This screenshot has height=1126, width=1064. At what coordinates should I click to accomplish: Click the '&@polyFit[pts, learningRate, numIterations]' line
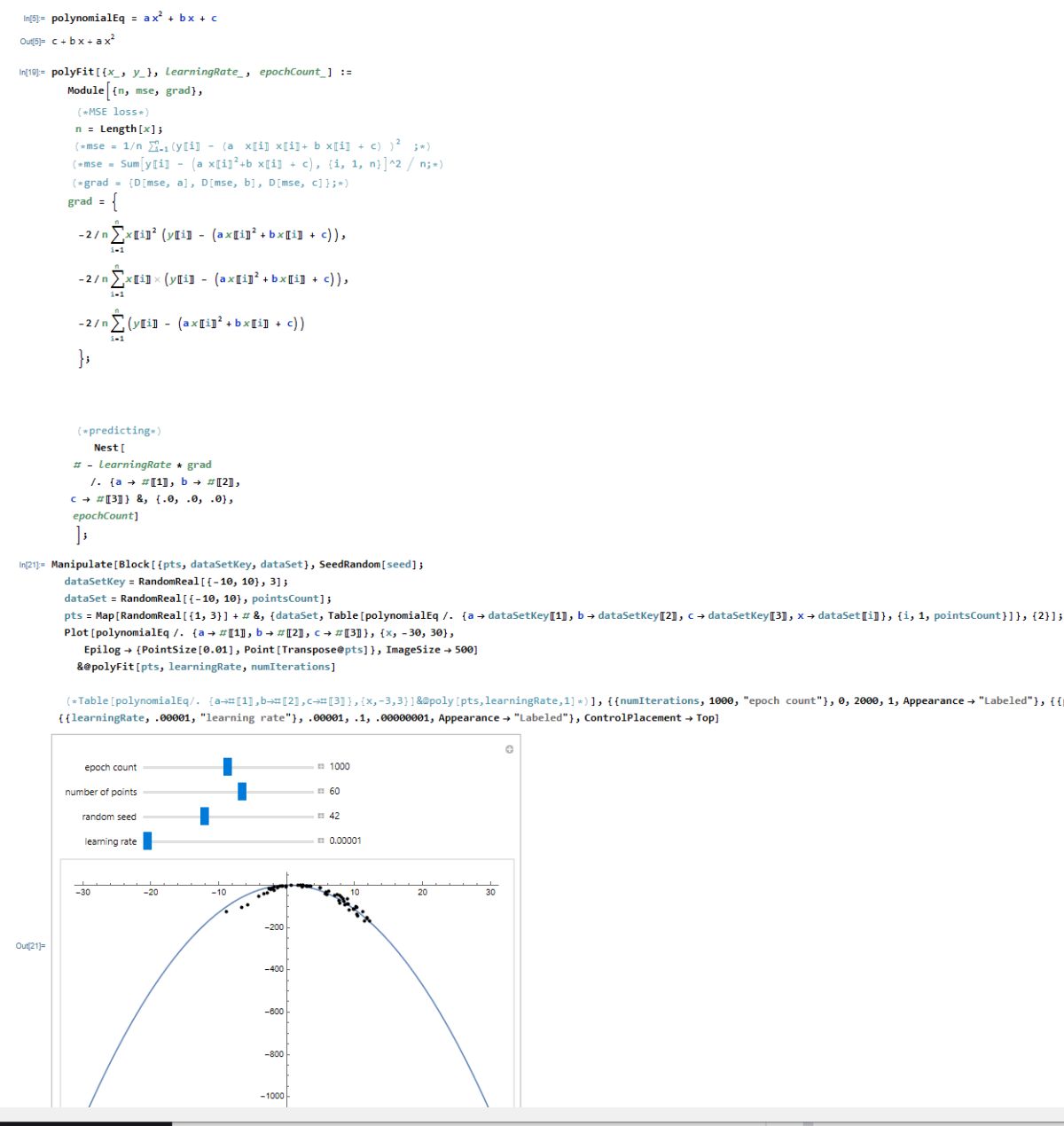207,667
